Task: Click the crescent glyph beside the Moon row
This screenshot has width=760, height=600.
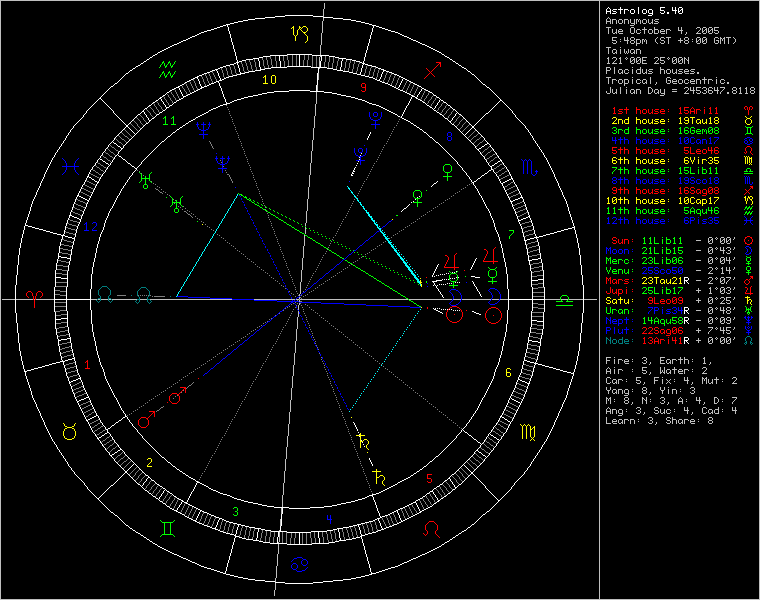Action: (748, 251)
